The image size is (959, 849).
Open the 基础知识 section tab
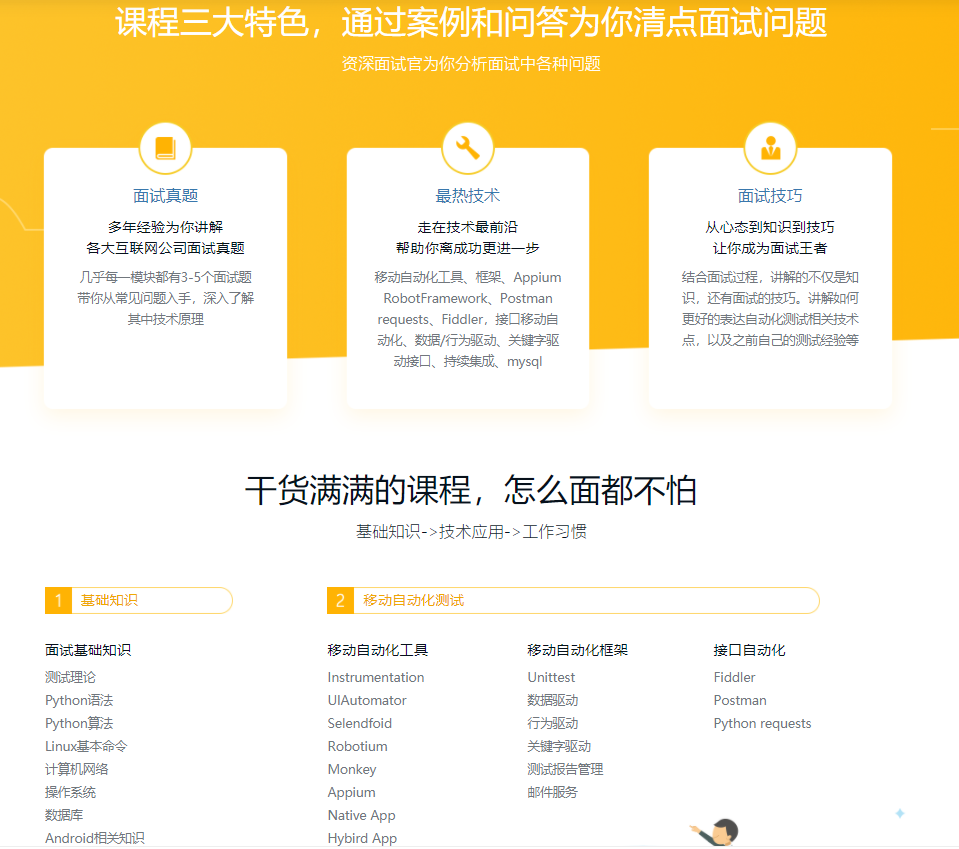tap(109, 600)
